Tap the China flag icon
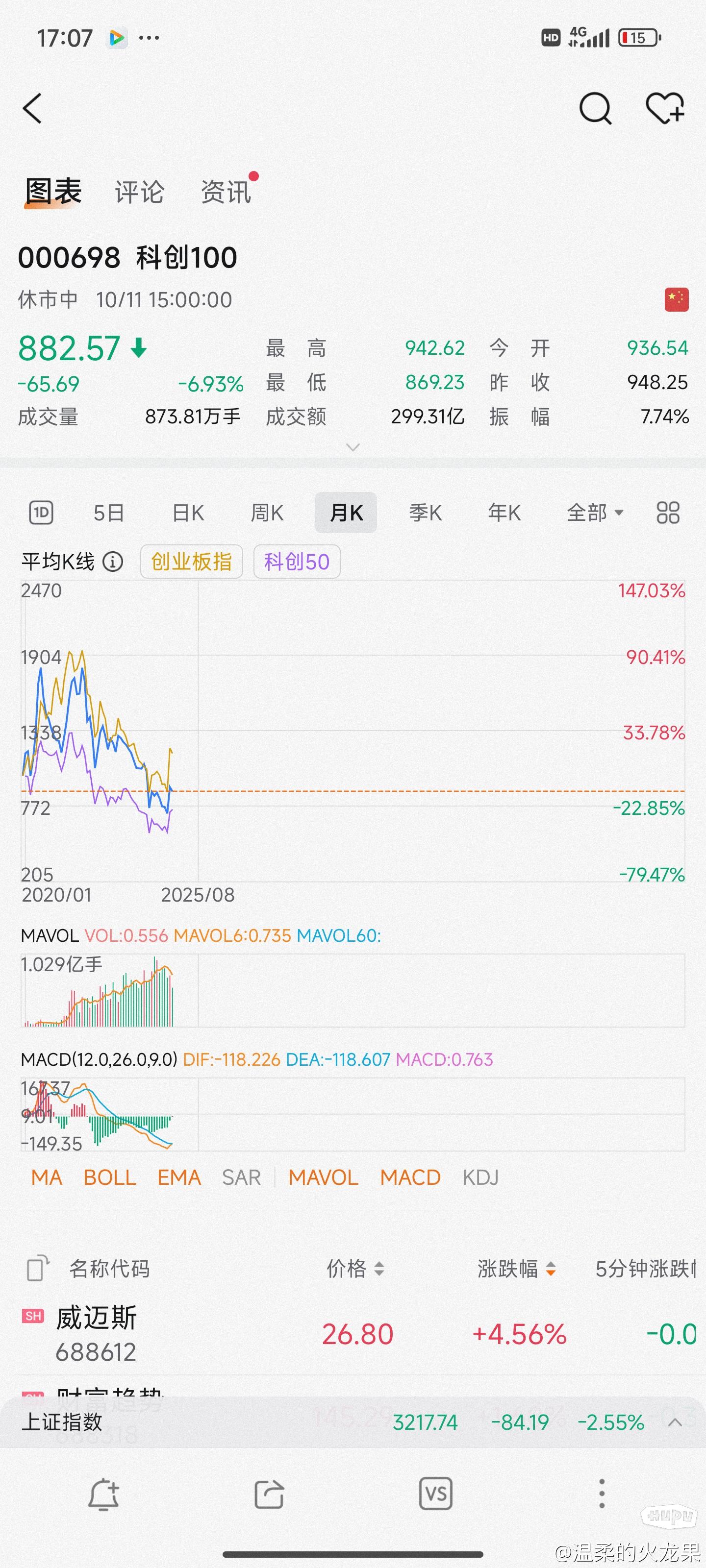The height and width of the screenshot is (1568, 706). click(676, 299)
